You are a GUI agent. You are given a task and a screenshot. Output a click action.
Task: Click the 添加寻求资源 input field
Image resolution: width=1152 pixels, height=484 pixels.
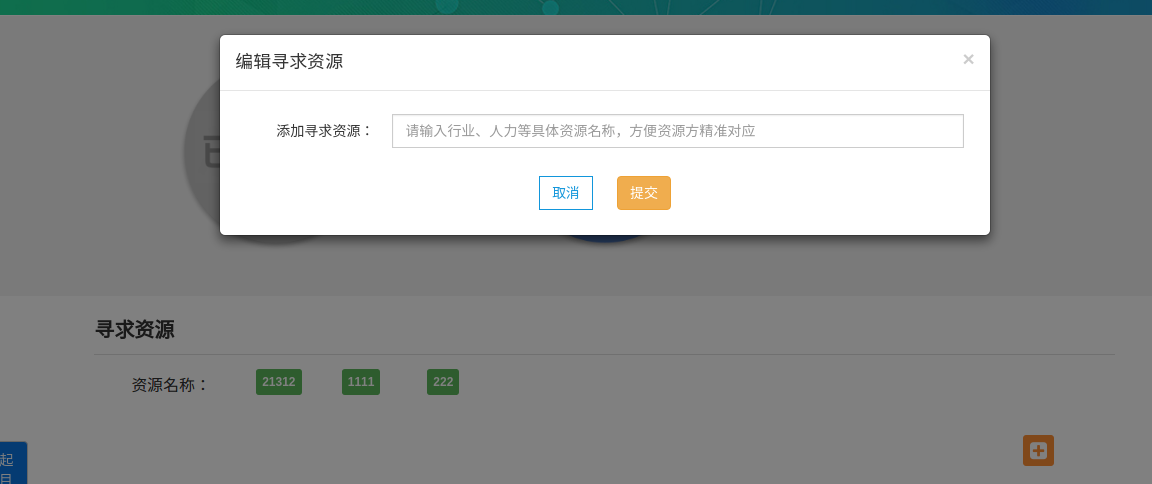point(677,131)
